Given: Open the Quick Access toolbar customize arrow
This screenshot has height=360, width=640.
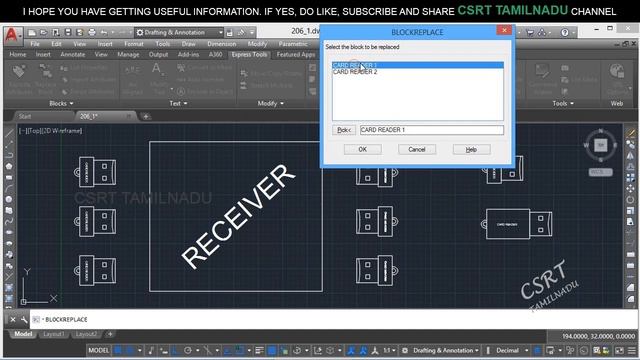Looking at the screenshot, I should (252, 32).
